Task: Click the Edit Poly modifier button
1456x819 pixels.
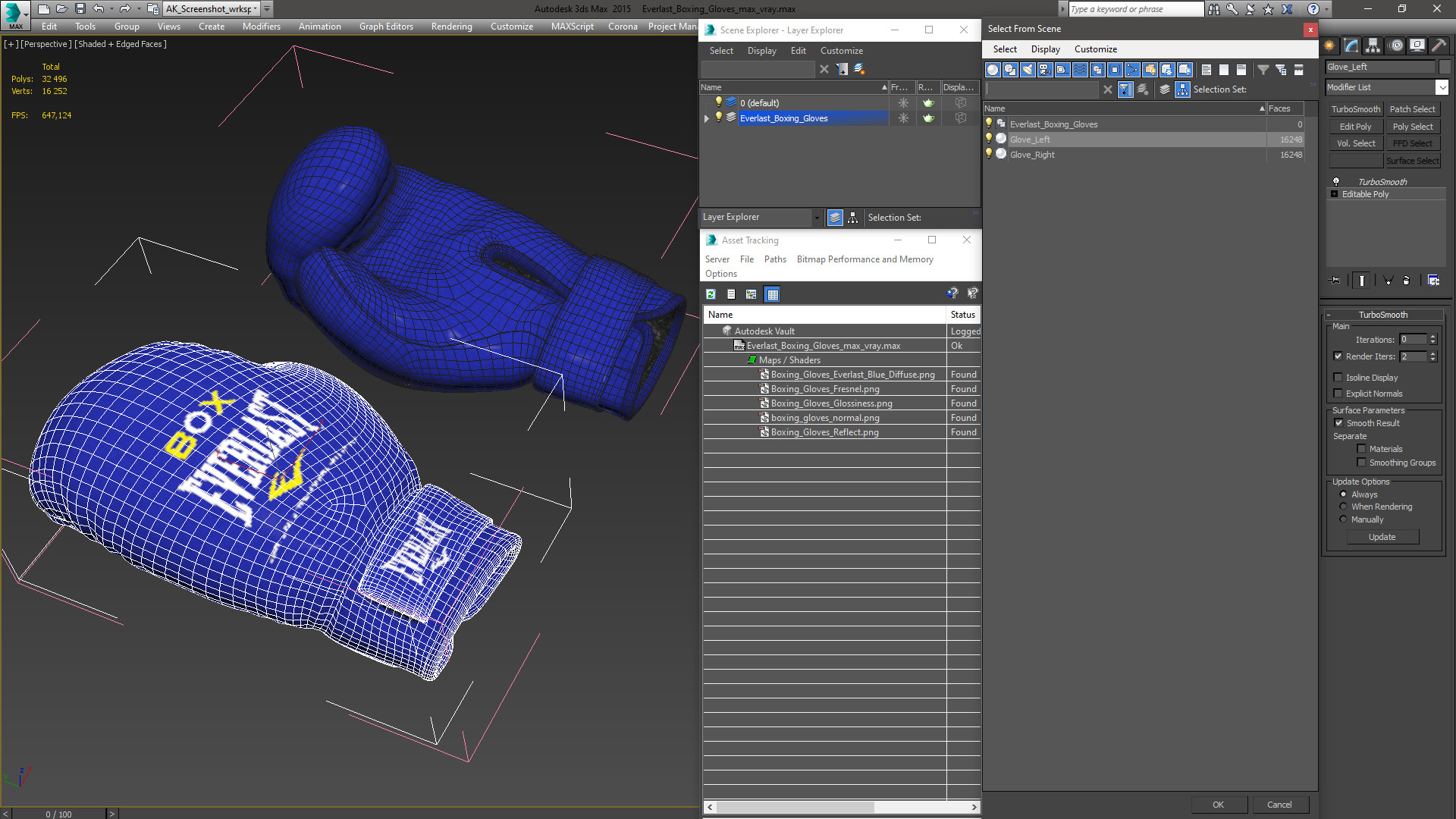Action: pos(1355,127)
